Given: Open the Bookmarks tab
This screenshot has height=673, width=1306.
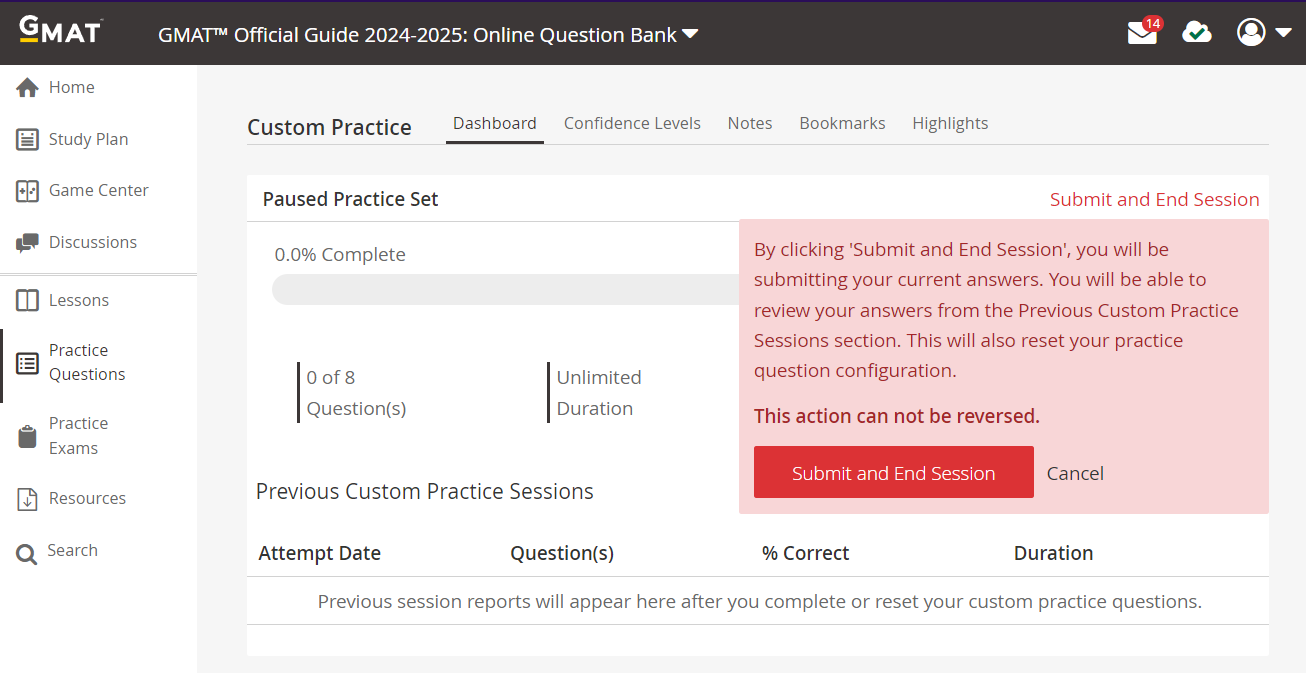Looking at the screenshot, I should pos(842,124).
